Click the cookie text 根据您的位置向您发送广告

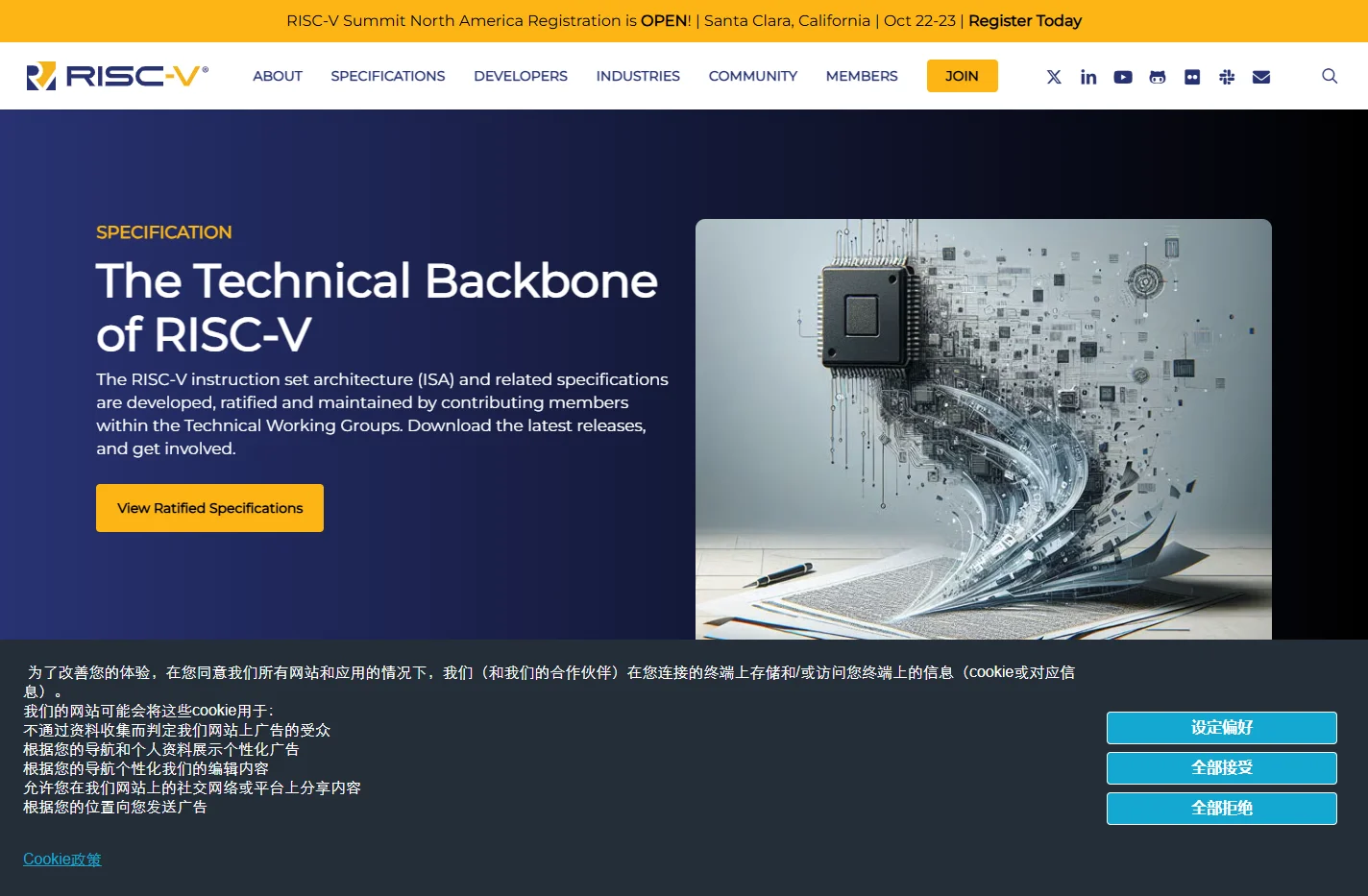pyautogui.click(x=115, y=807)
